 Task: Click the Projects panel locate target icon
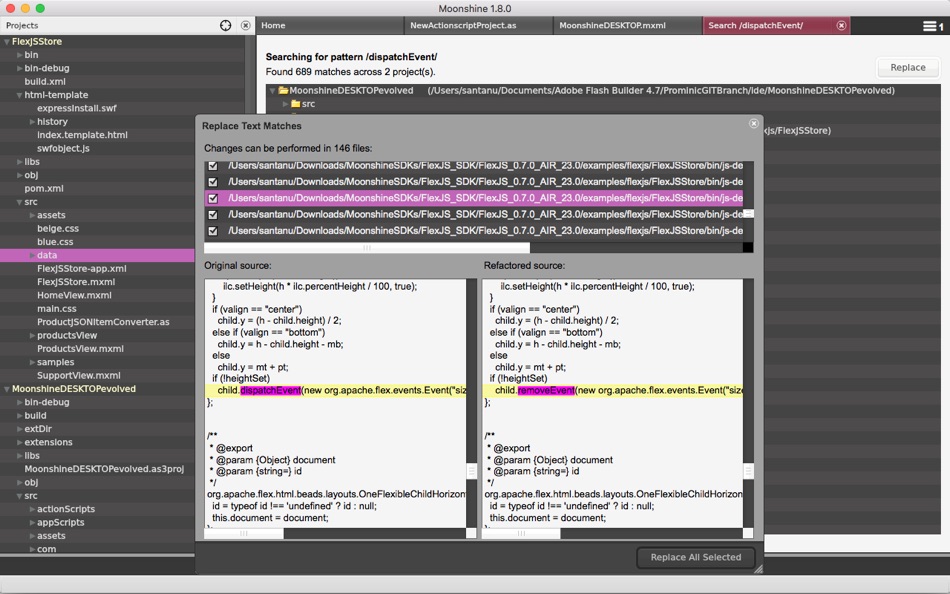pyautogui.click(x=225, y=25)
